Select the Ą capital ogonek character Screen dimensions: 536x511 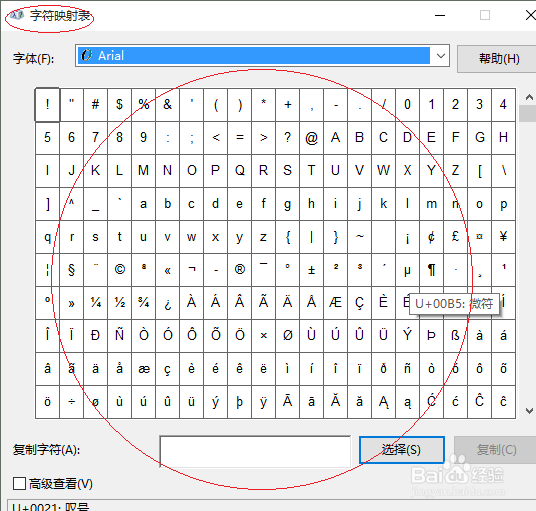point(384,402)
